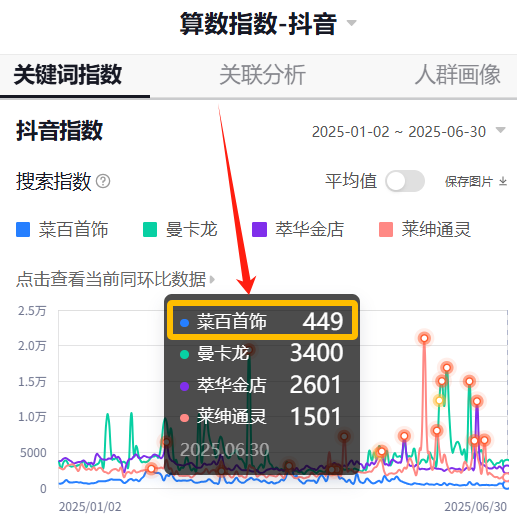This screenshot has height=523, width=517.
Task: Click 保存图片 download button
Action: [x=476, y=182]
